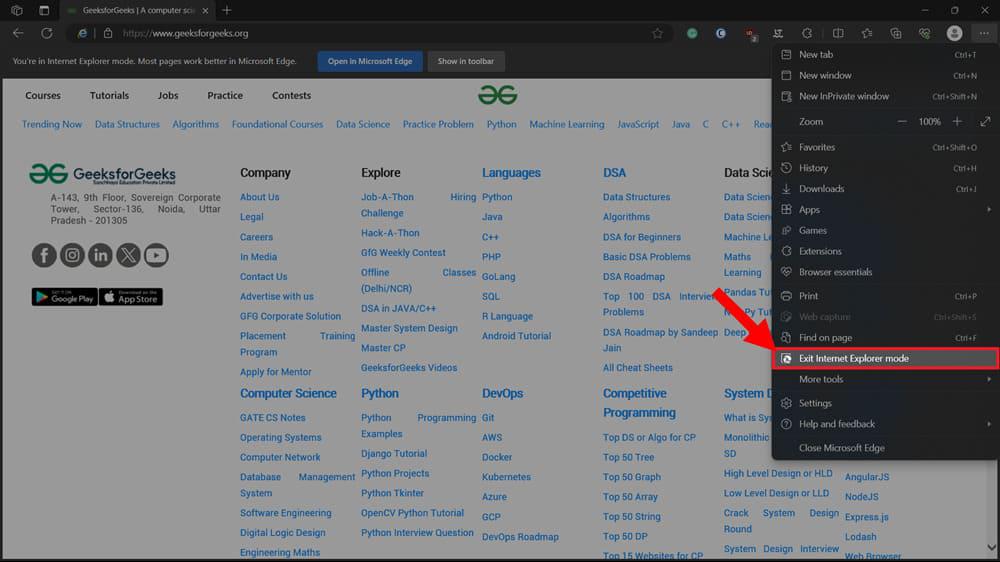The width and height of the screenshot is (1000, 562).
Task: Open Browser essentials heart icon in toolbar
Action: click(924, 33)
